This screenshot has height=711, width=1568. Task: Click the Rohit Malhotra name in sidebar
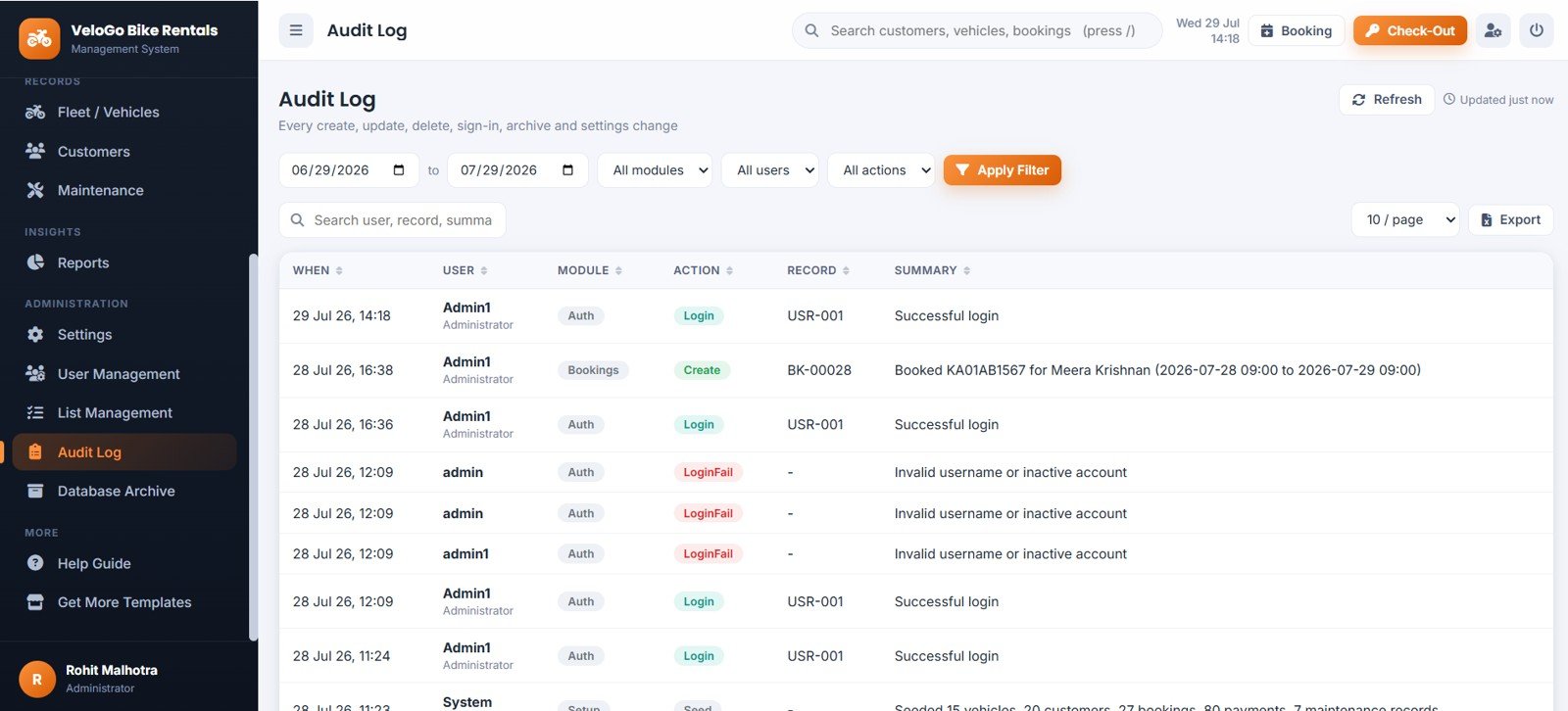(x=112, y=670)
